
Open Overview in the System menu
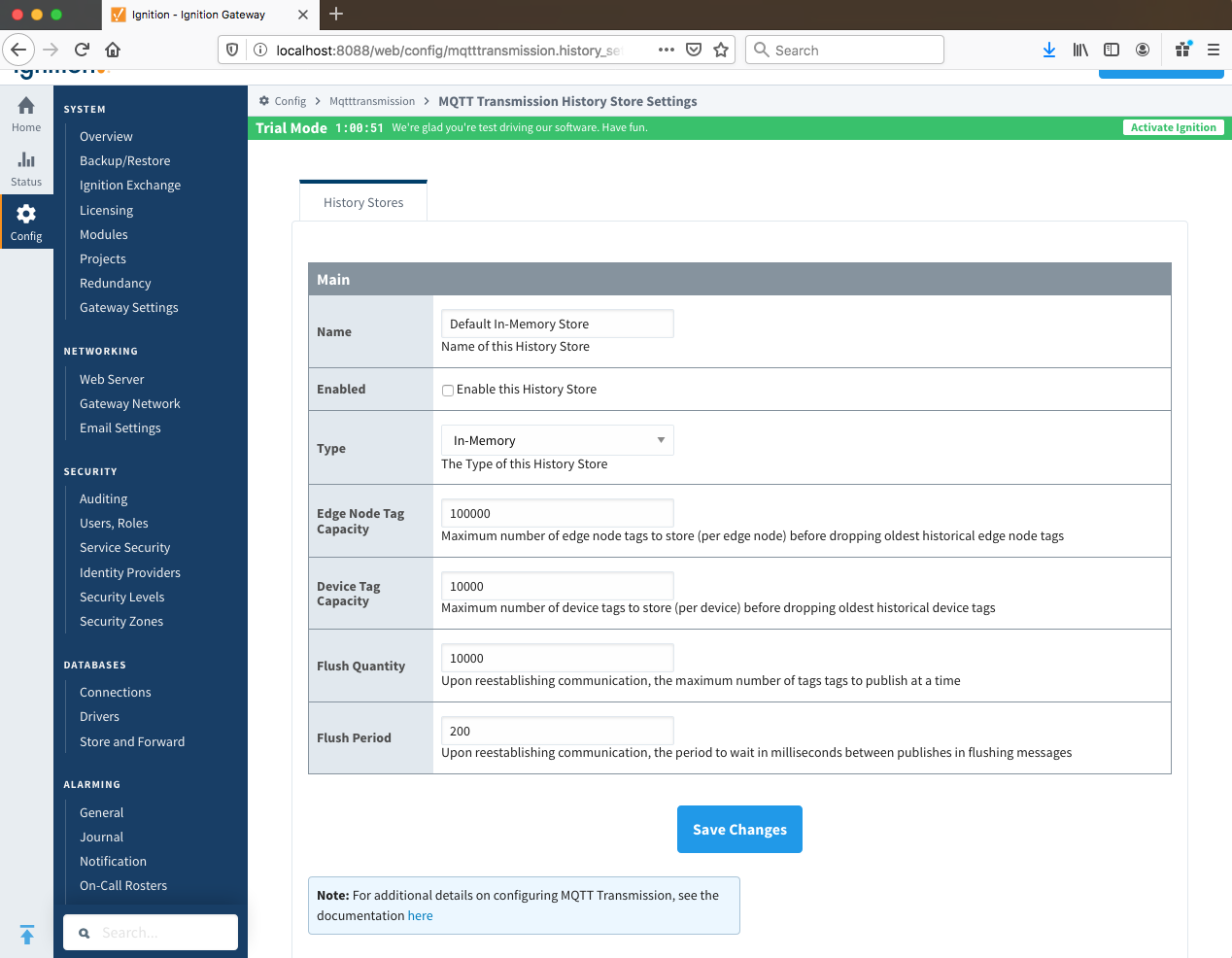coord(106,136)
